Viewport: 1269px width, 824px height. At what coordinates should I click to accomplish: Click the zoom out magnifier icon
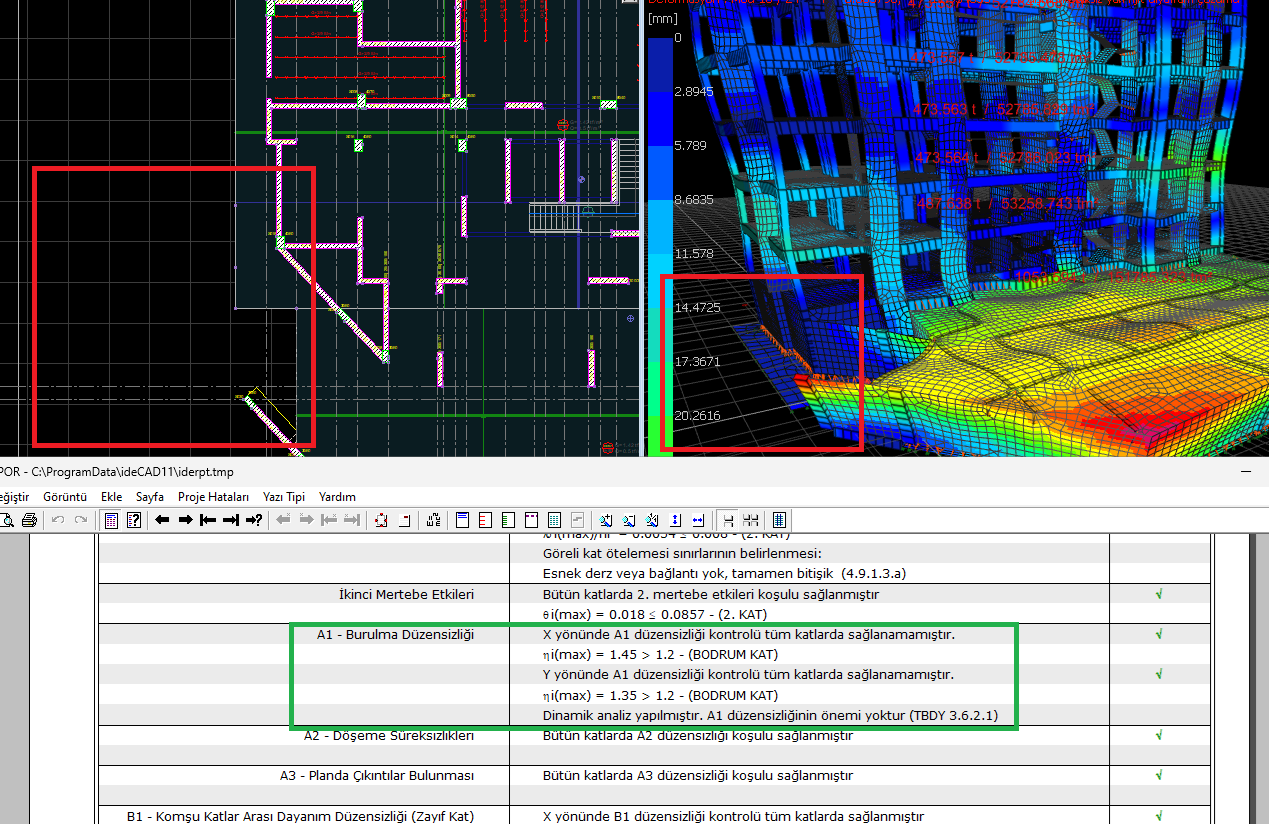pos(629,520)
